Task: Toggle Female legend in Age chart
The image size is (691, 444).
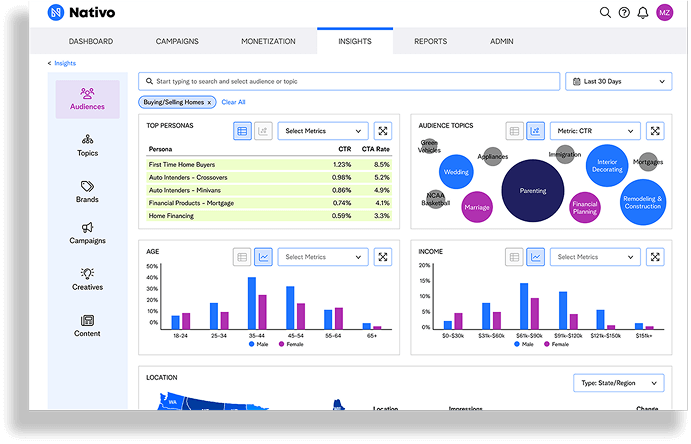Action: pyautogui.click(x=291, y=344)
